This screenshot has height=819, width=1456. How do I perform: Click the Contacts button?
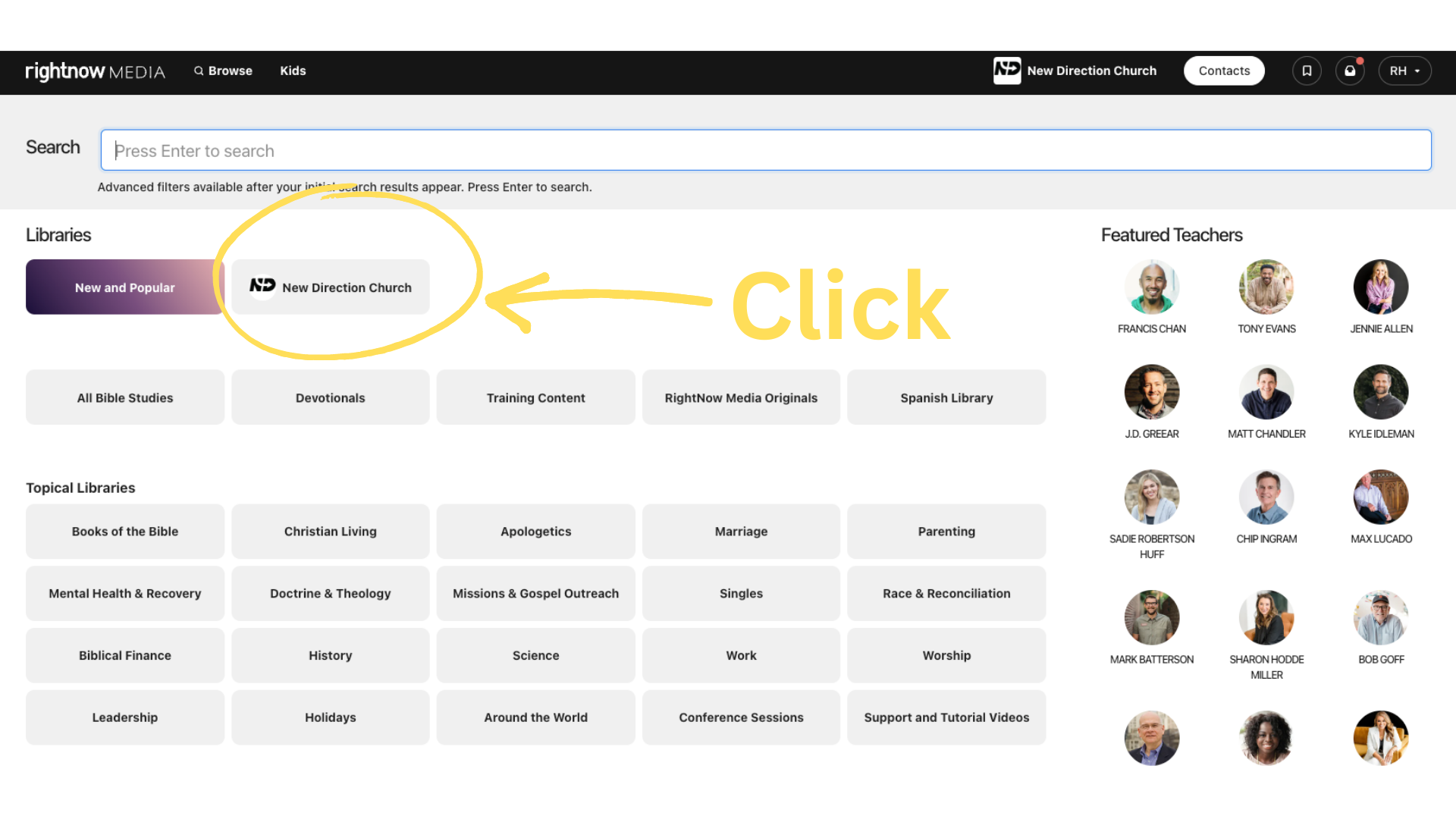pyautogui.click(x=1223, y=71)
